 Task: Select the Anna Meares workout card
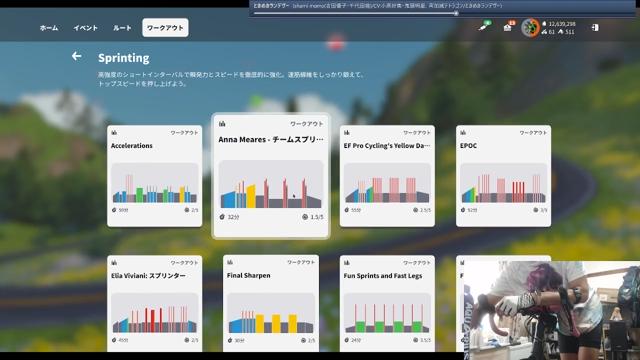[271, 176]
